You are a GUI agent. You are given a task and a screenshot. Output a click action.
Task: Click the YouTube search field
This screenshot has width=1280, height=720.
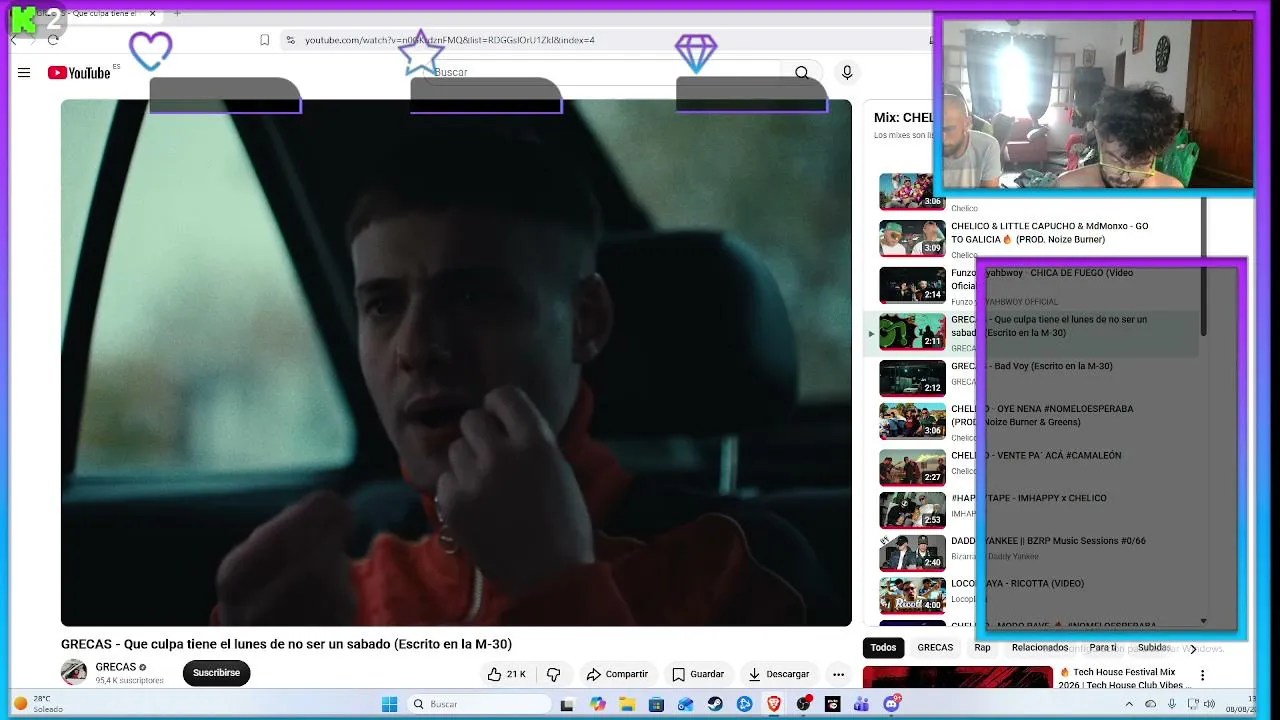[600, 72]
